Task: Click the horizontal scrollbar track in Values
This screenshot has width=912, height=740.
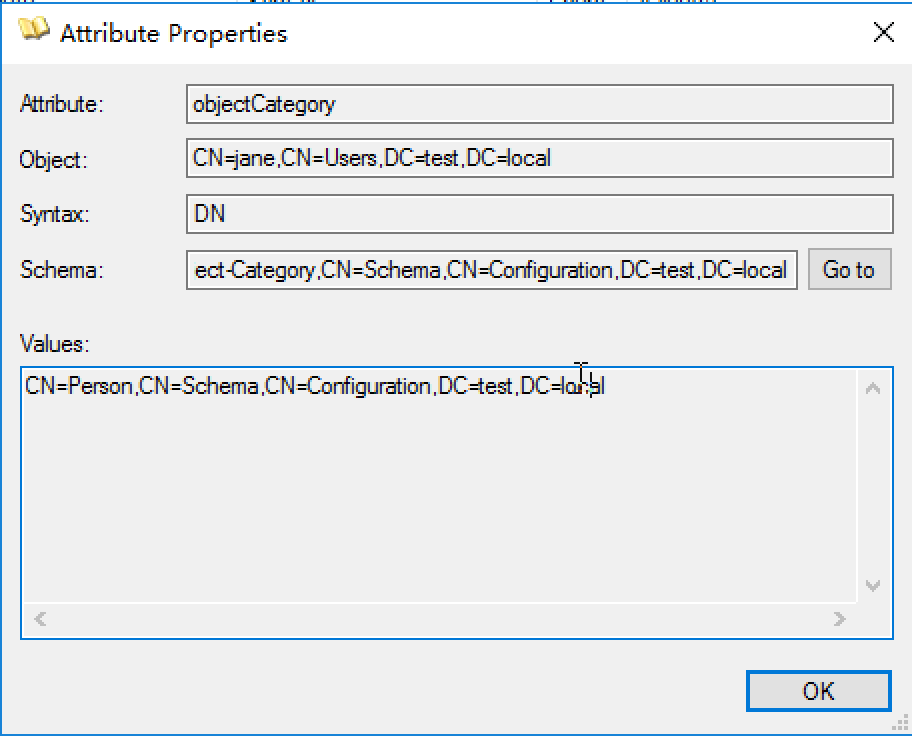Action: click(440, 620)
